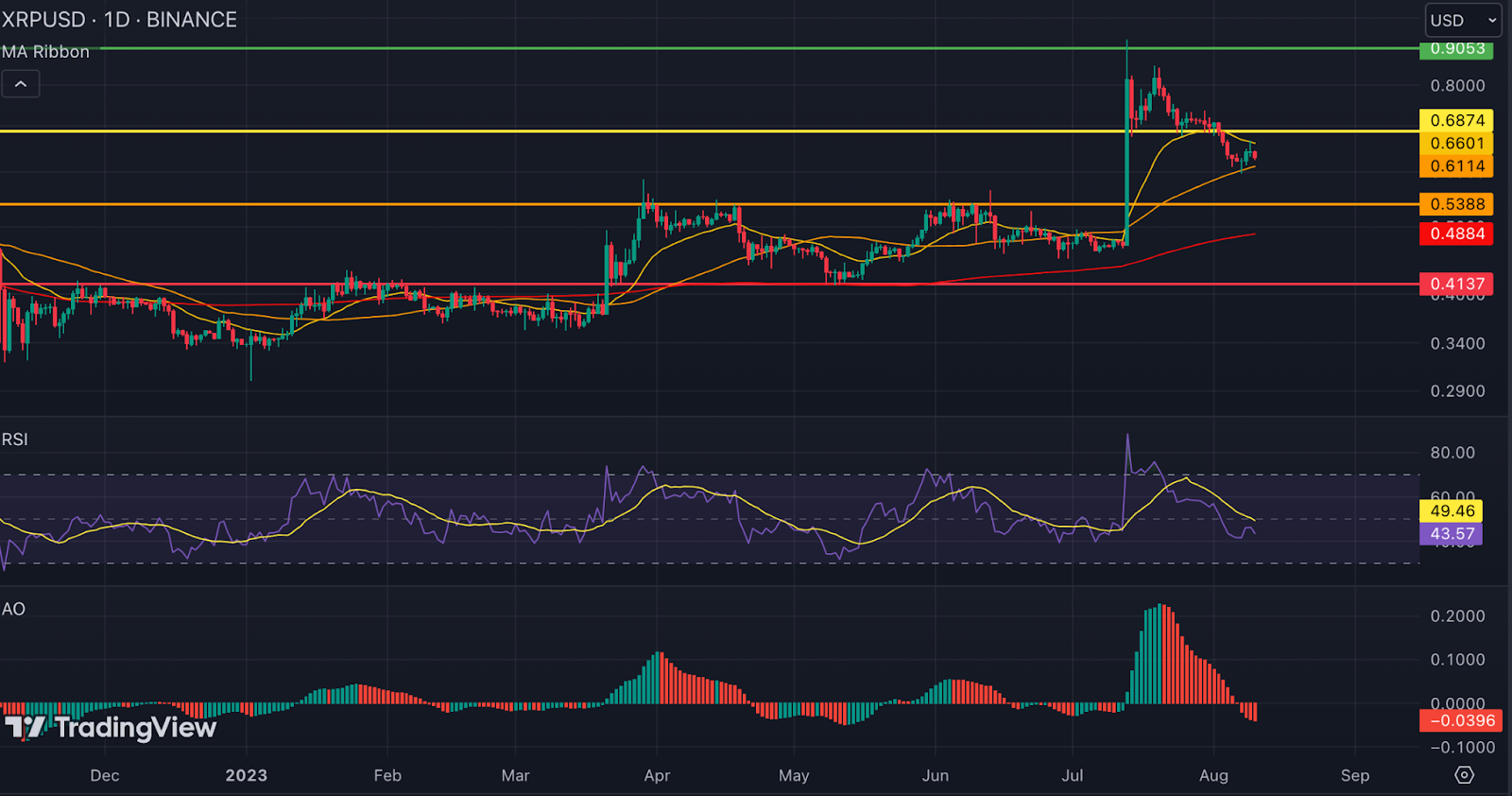The image size is (1512, 796).
Task: Click the 0.2000 AO scale value
Action: click(x=1457, y=615)
